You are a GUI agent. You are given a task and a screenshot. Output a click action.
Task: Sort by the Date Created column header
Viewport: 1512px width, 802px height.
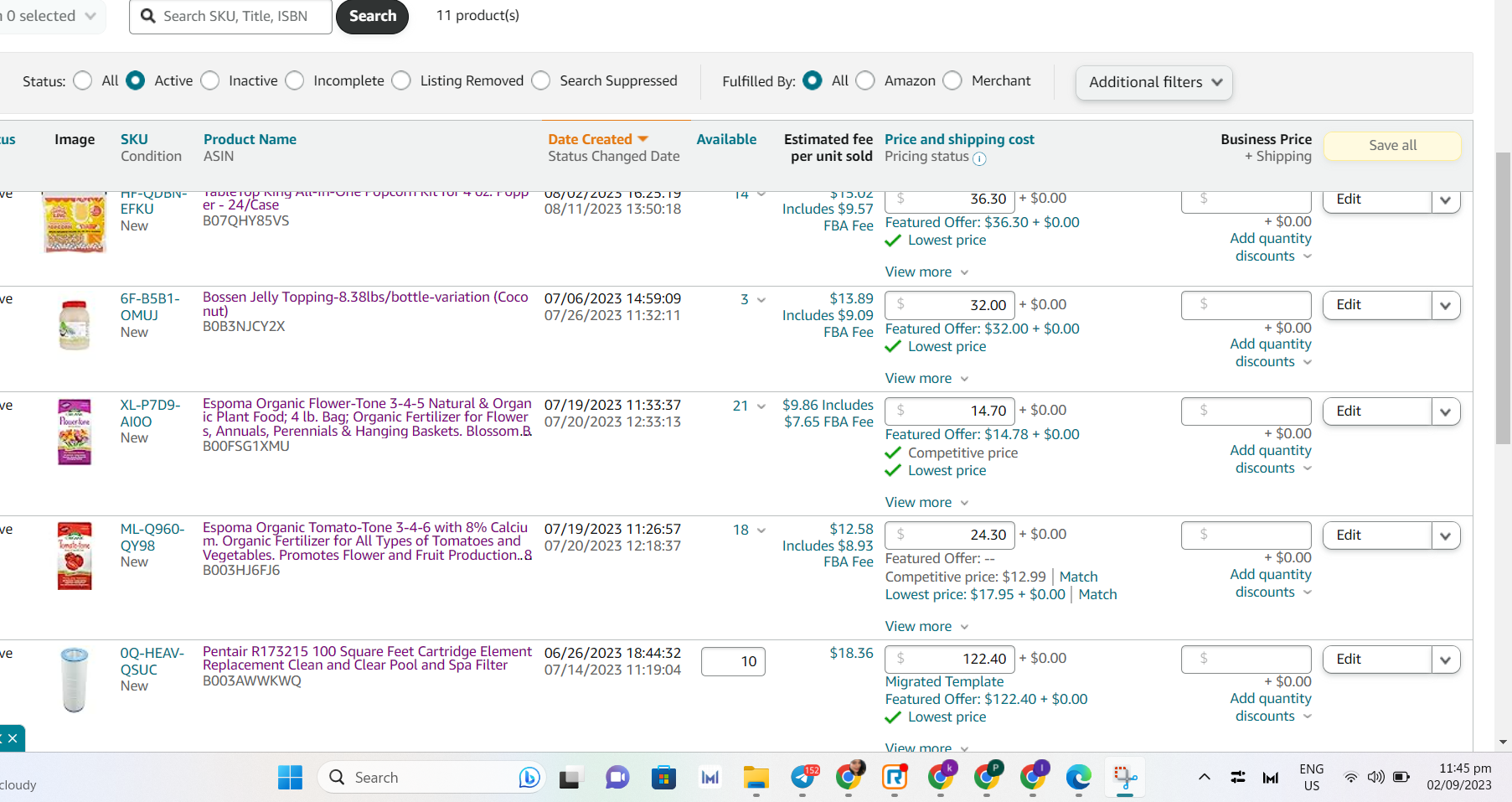(590, 139)
